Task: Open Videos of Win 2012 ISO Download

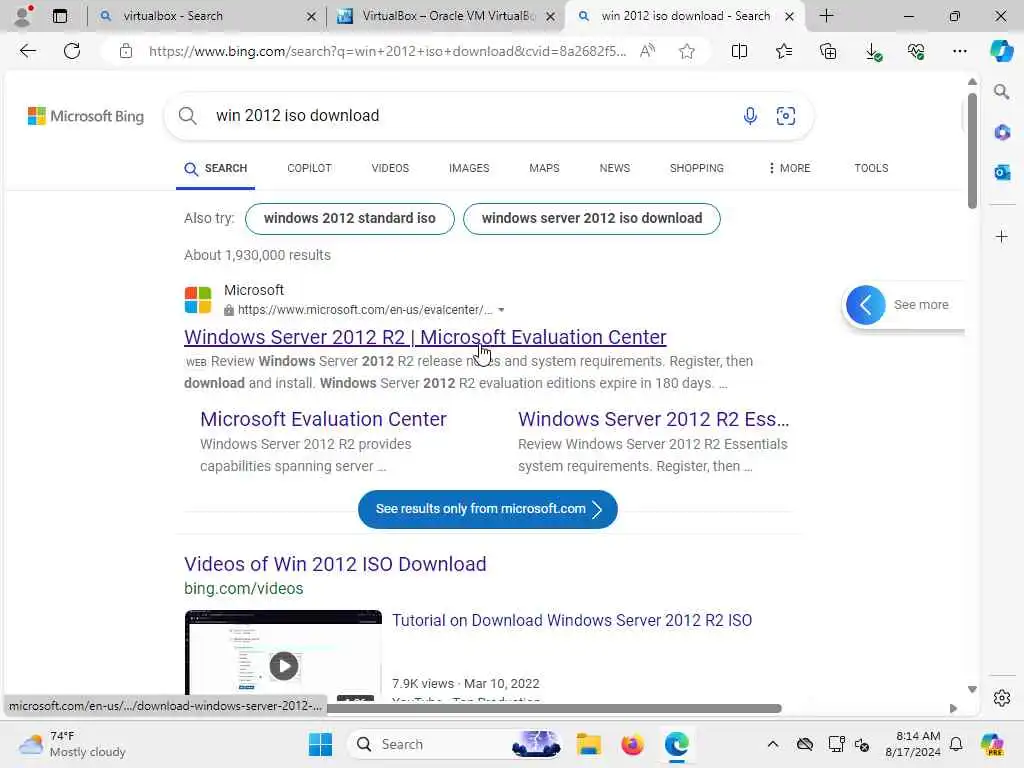Action: (335, 564)
